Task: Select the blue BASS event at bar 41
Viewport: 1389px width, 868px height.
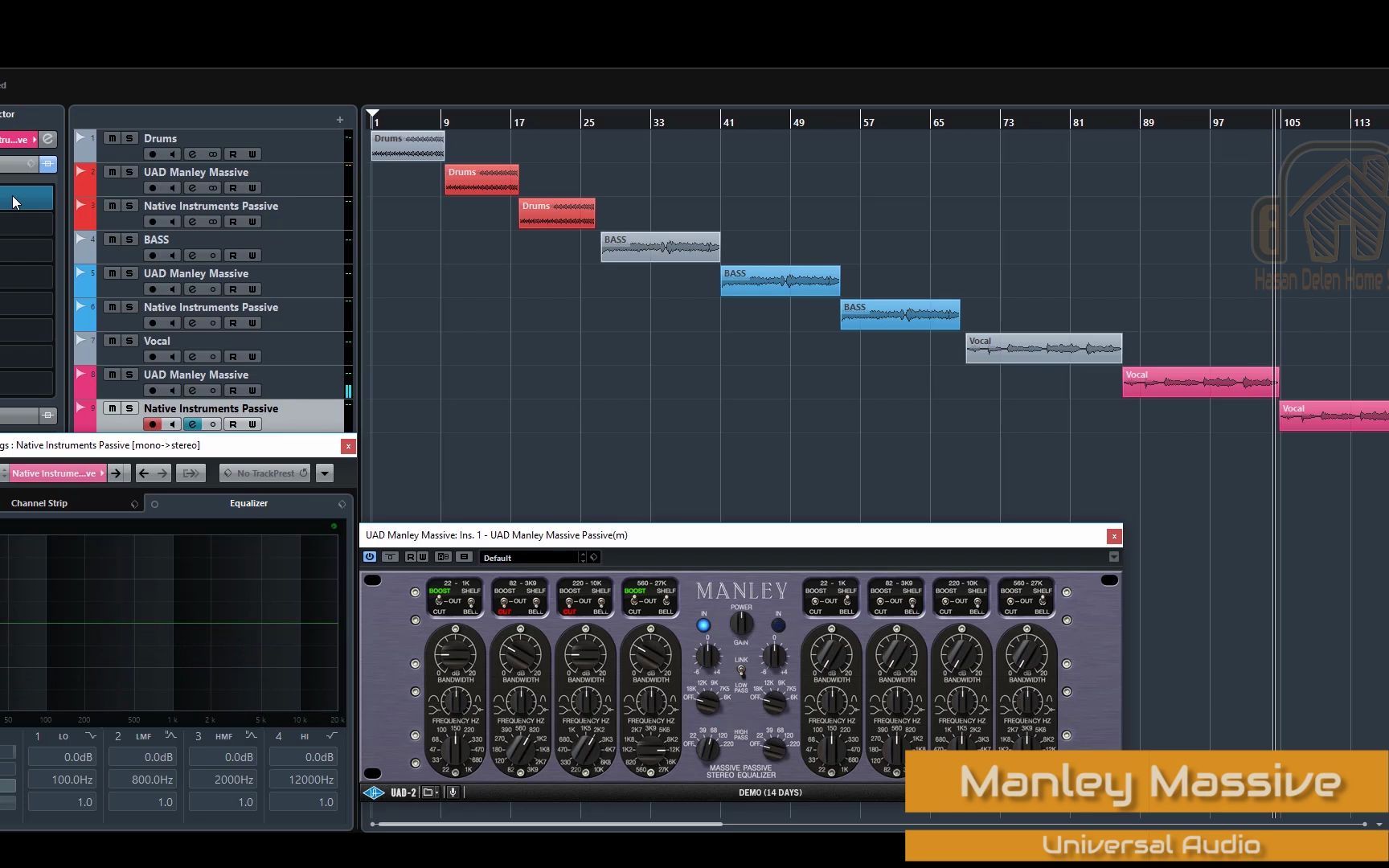Action: tap(781, 280)
